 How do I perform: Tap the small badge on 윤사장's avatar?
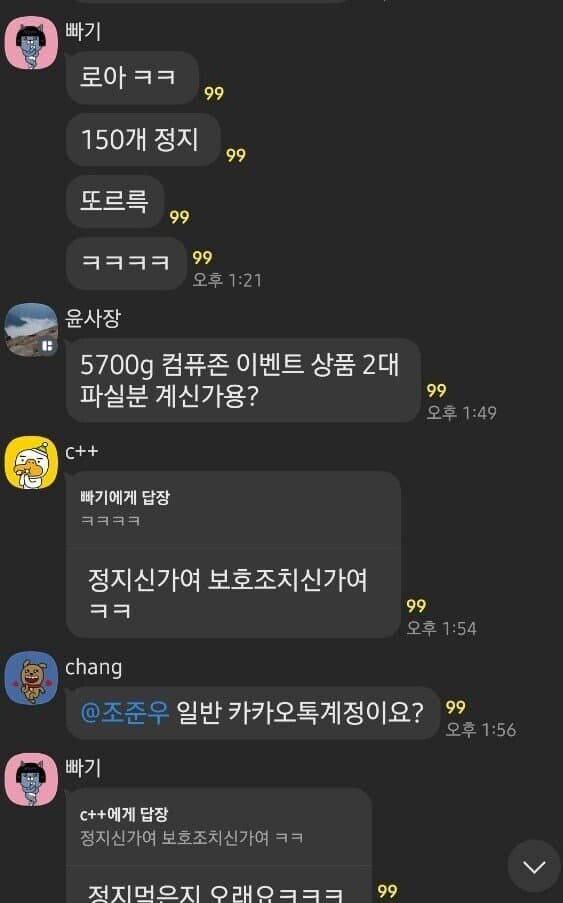point(48,346)
